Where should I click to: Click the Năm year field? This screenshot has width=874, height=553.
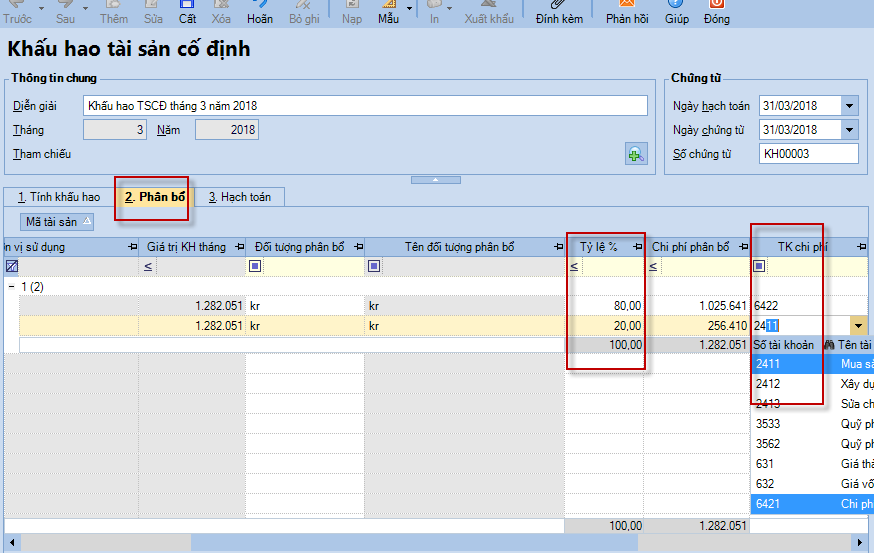point(227,130)
